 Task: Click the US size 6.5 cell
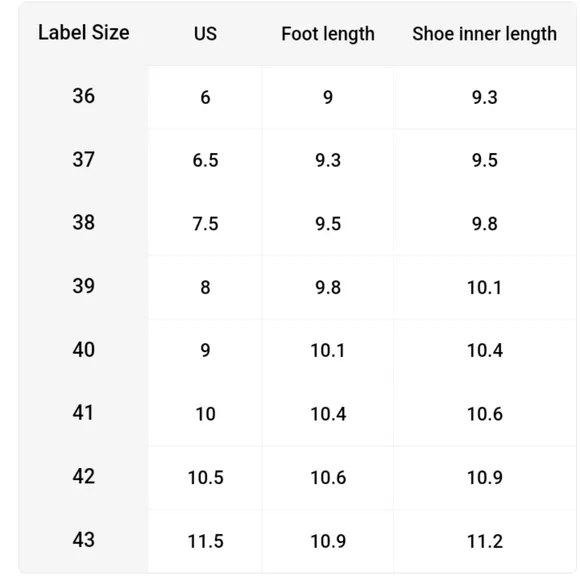coord(205,161)
